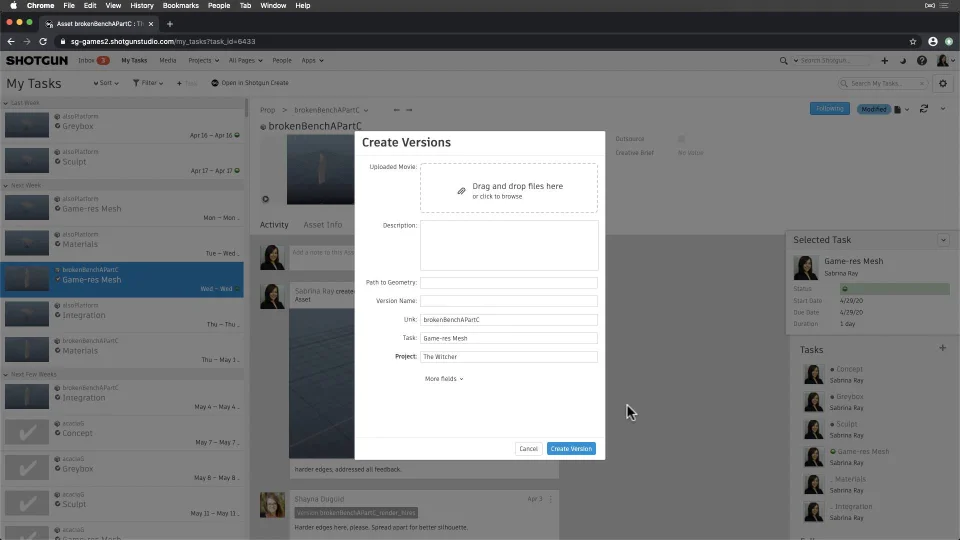Expand the More fields section

tap(444, 379)
